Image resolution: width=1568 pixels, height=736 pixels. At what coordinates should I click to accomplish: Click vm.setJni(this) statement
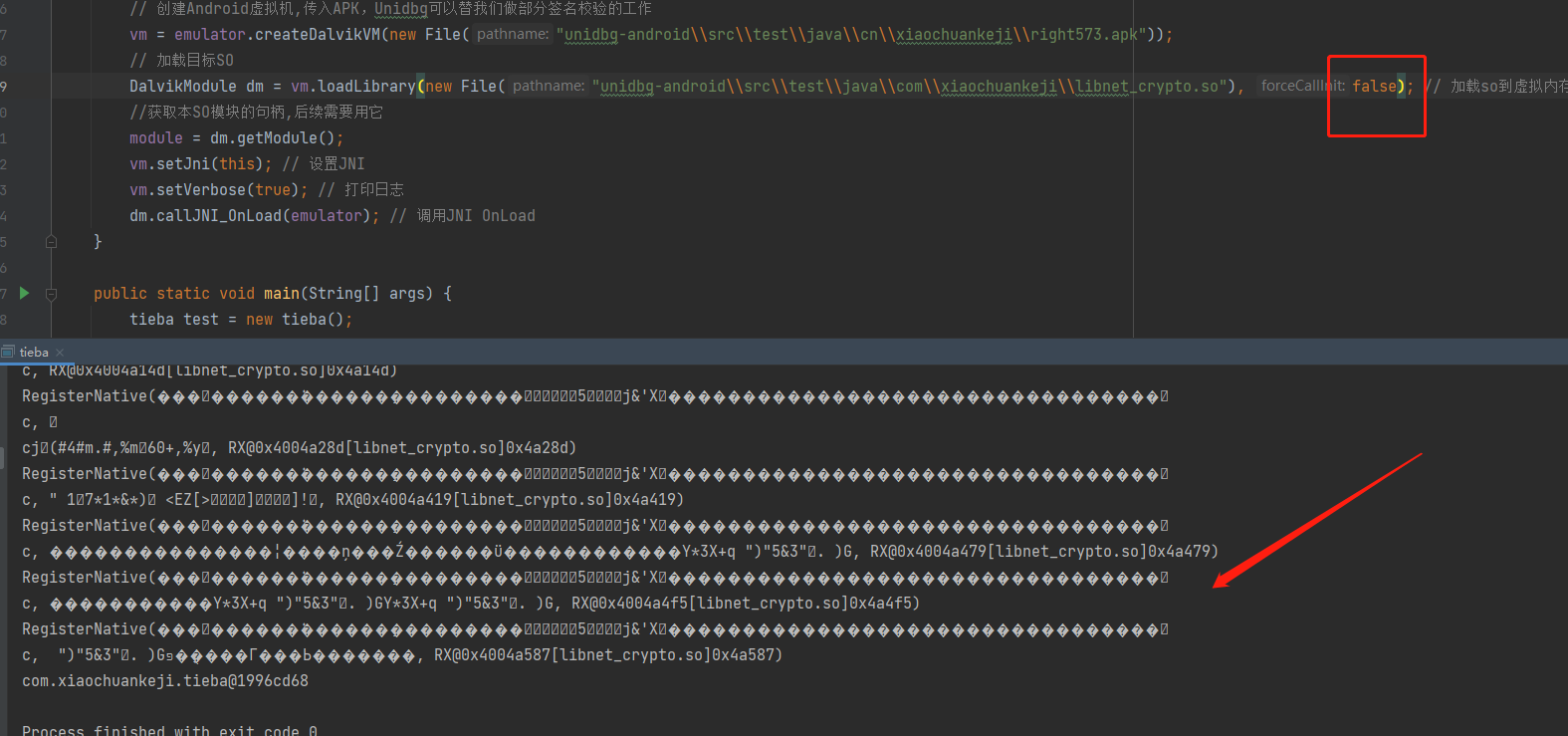pyautogui.click(x=200, y=163)
